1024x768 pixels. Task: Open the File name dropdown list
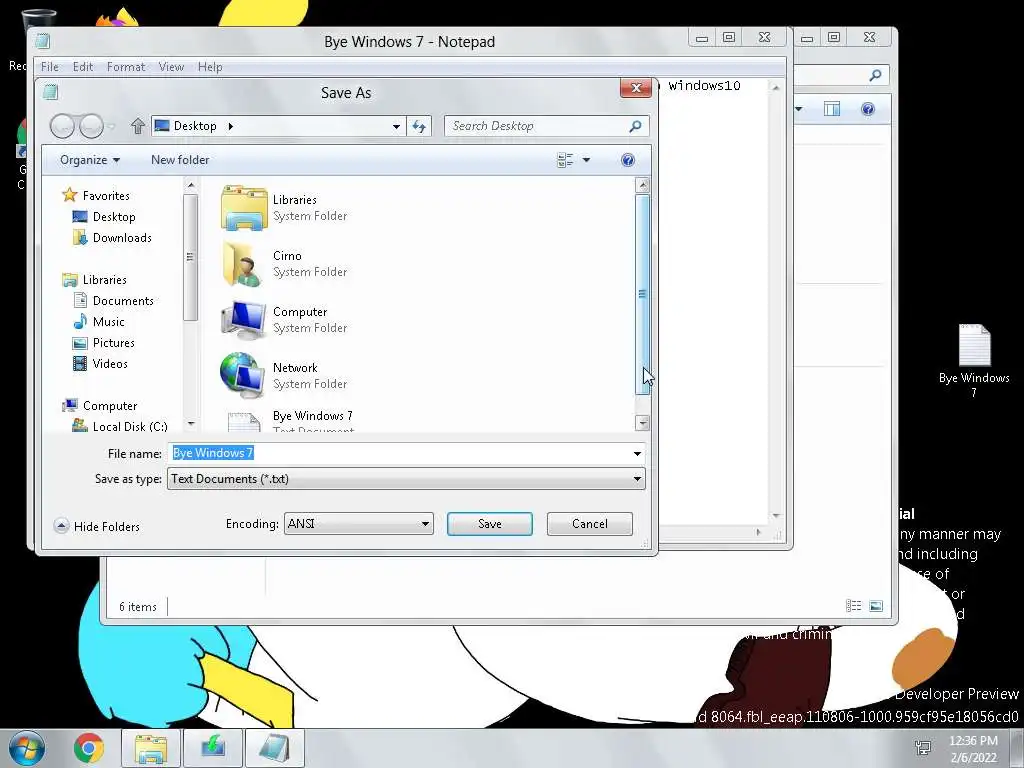637,453
